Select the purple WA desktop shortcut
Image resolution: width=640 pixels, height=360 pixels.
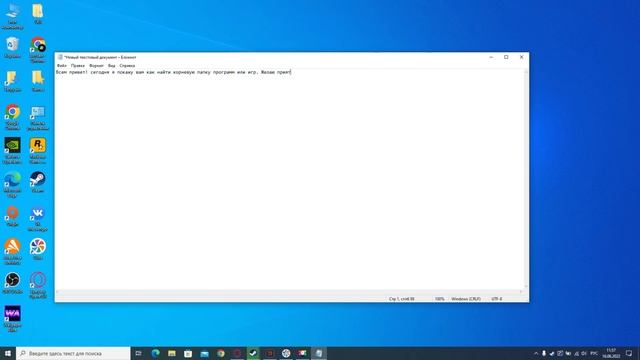[13, 319]
